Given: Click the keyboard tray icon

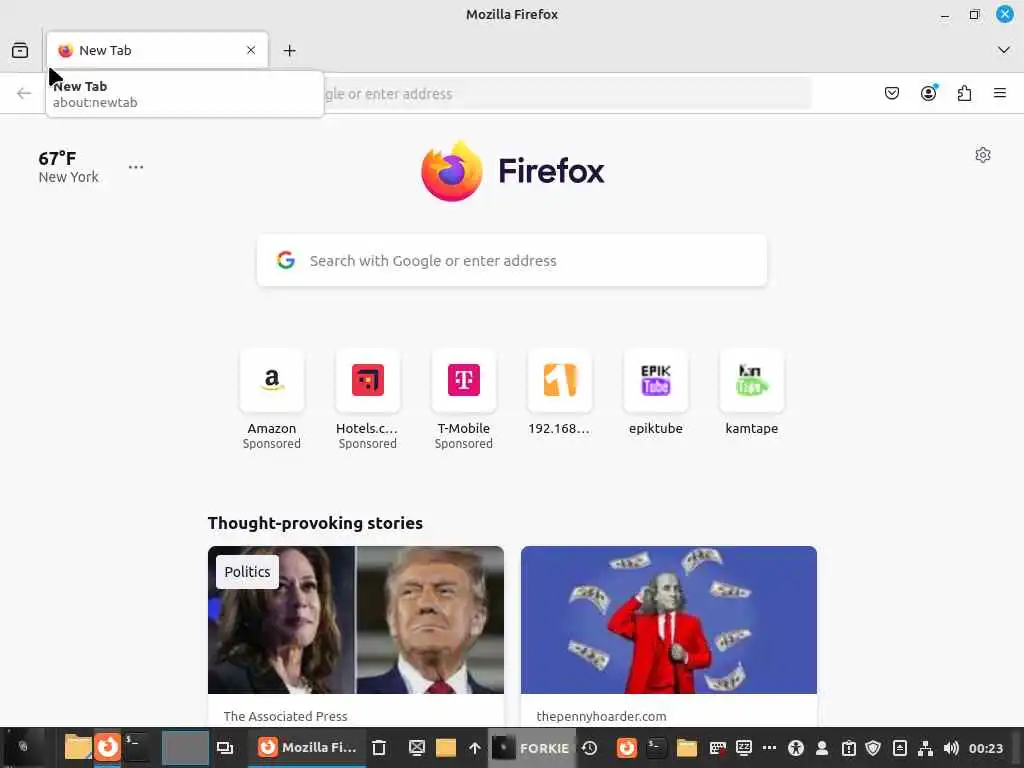Looking at the screenshot, I should (x=718, y=748).
